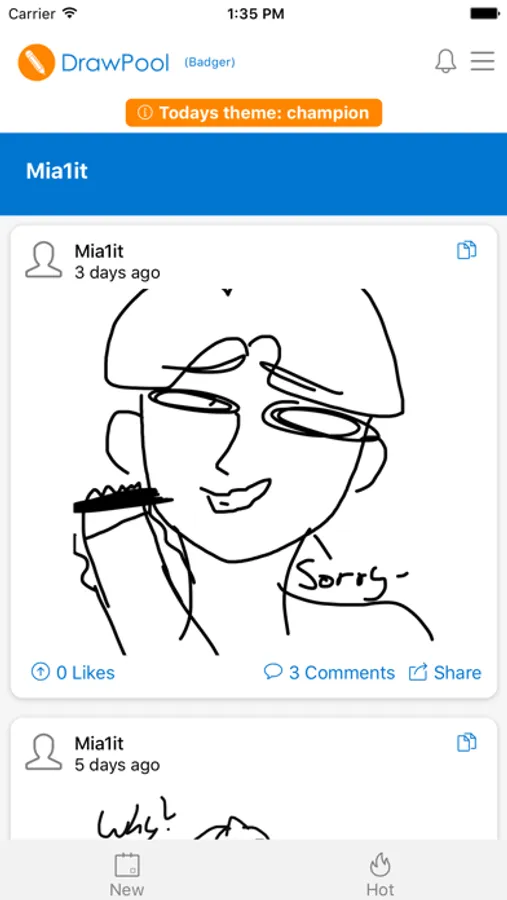The height and width of the screenshot is (900, 507).
Task: Copy the 5 days ago post using its icon
Action: point(466,742)
